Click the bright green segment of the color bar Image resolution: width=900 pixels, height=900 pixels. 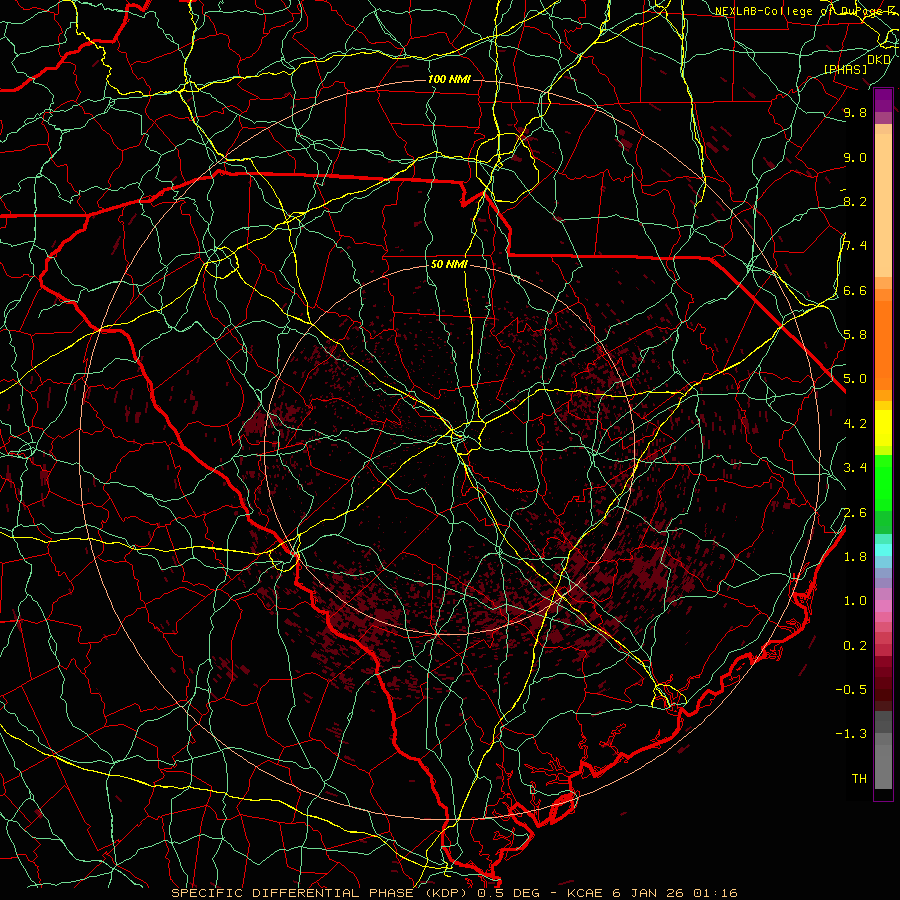pyautogui.click(x=883, y=482)
